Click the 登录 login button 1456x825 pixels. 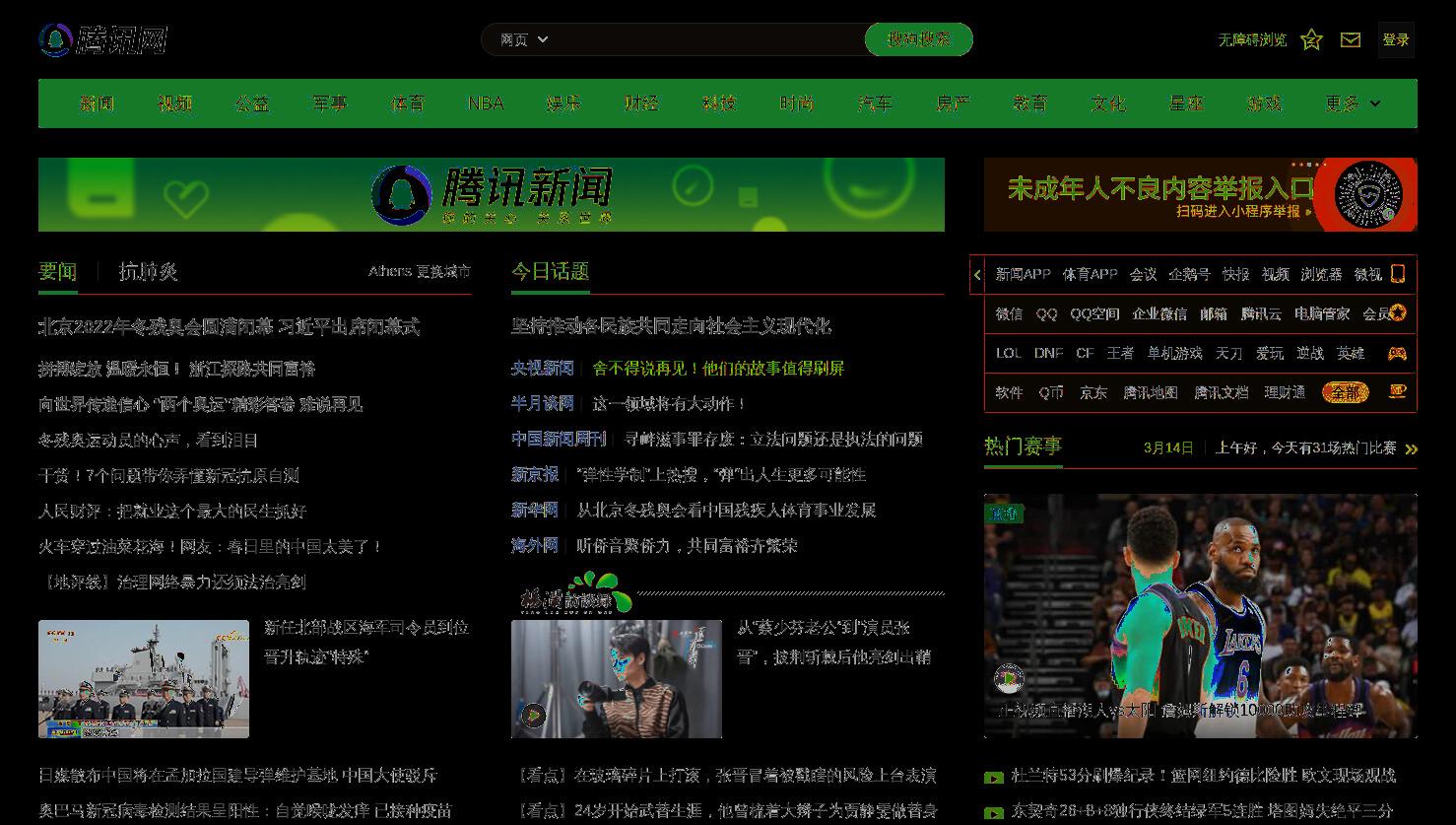click(1396, 39)
